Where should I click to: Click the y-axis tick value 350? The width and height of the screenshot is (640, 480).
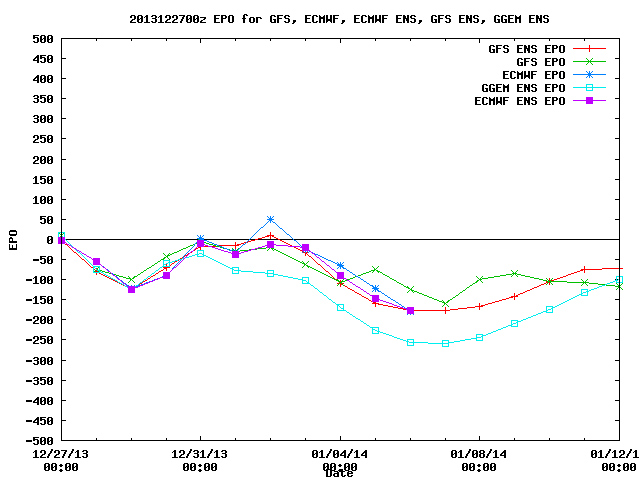tap(43, 99)
